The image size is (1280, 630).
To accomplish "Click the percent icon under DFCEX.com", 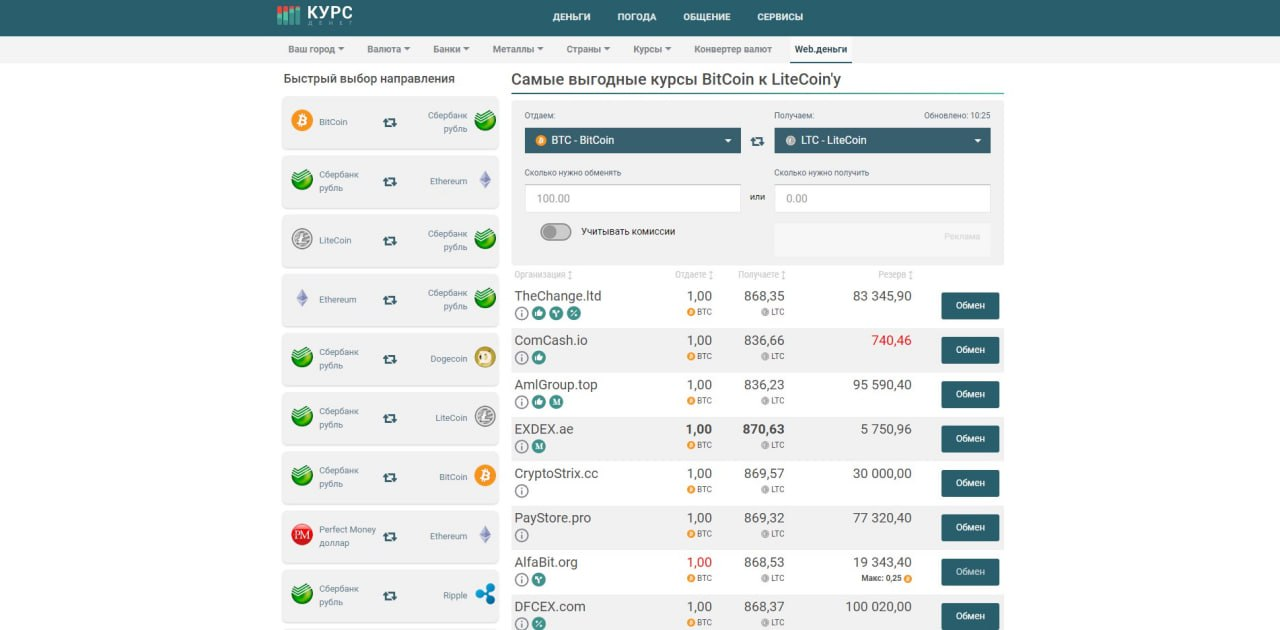I will pyautogui.click(x=539, y=624).
